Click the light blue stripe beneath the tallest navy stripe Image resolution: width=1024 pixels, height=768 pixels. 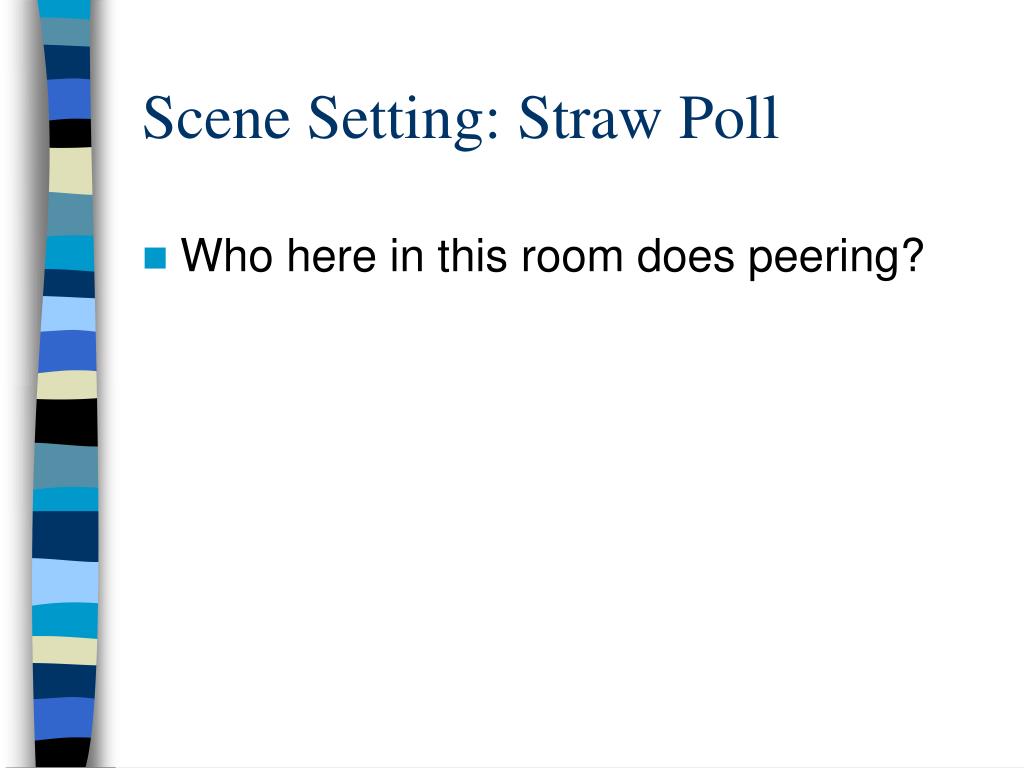click(x=65, y=582)
